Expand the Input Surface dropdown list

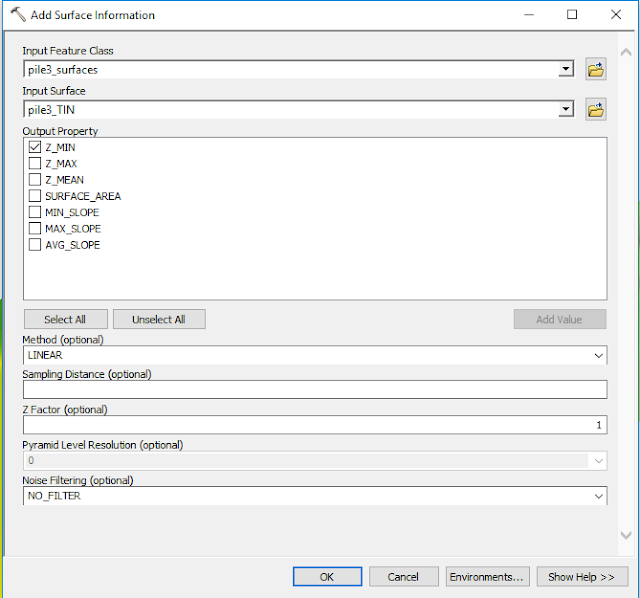(566, 109)
